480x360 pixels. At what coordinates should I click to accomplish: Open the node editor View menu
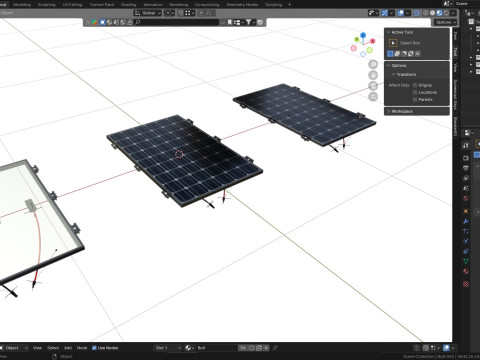[37, 348]
